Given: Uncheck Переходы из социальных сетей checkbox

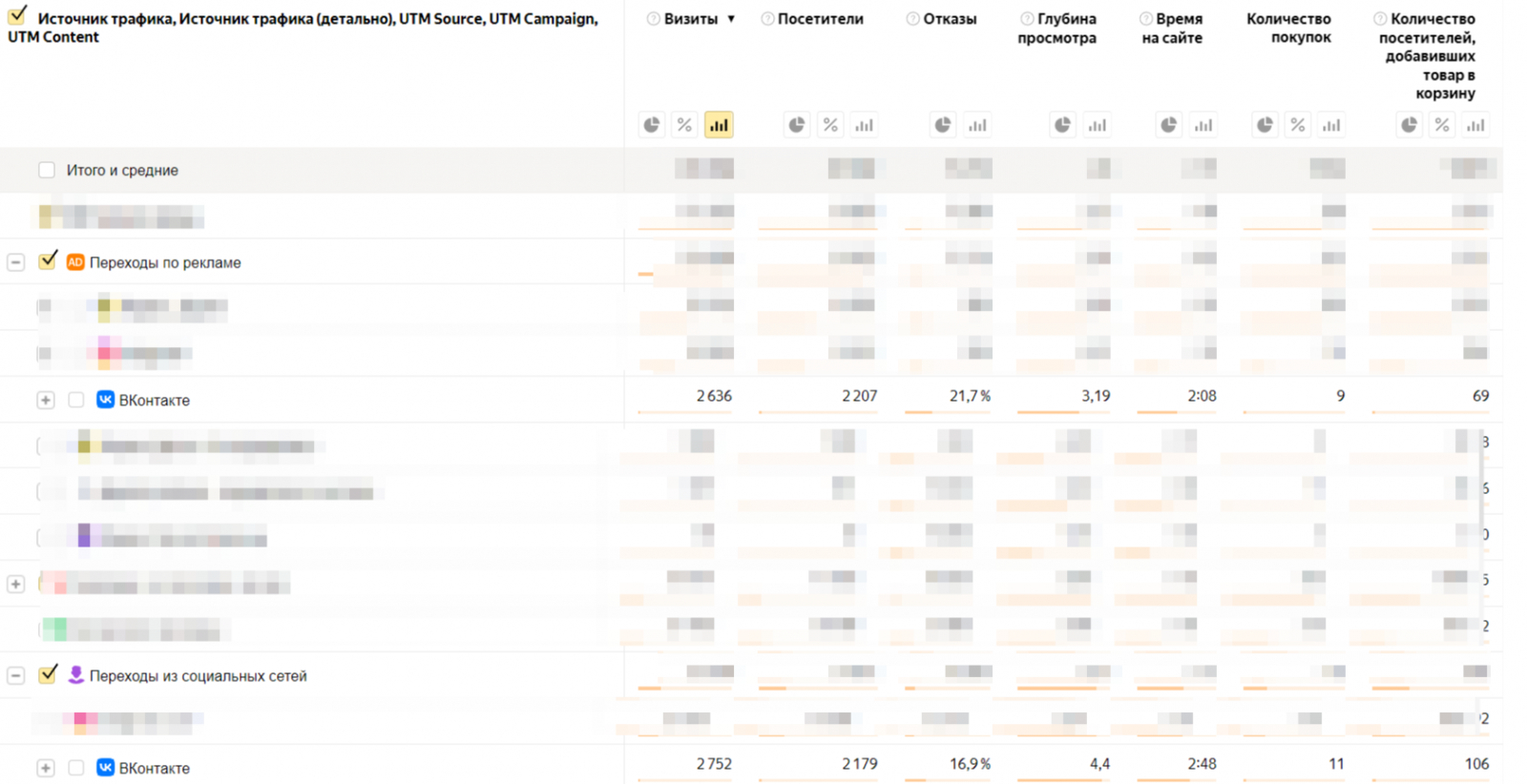Looking at the screenshot, I should 48,675.
